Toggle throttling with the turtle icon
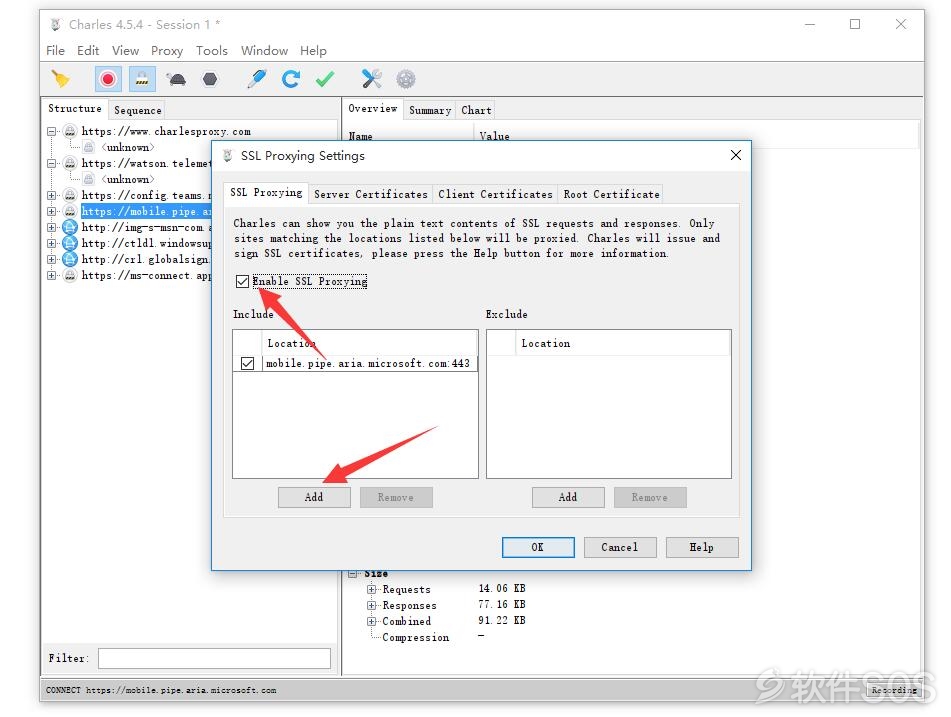Viewport: 951px width, 717px height. pos(176,79)
